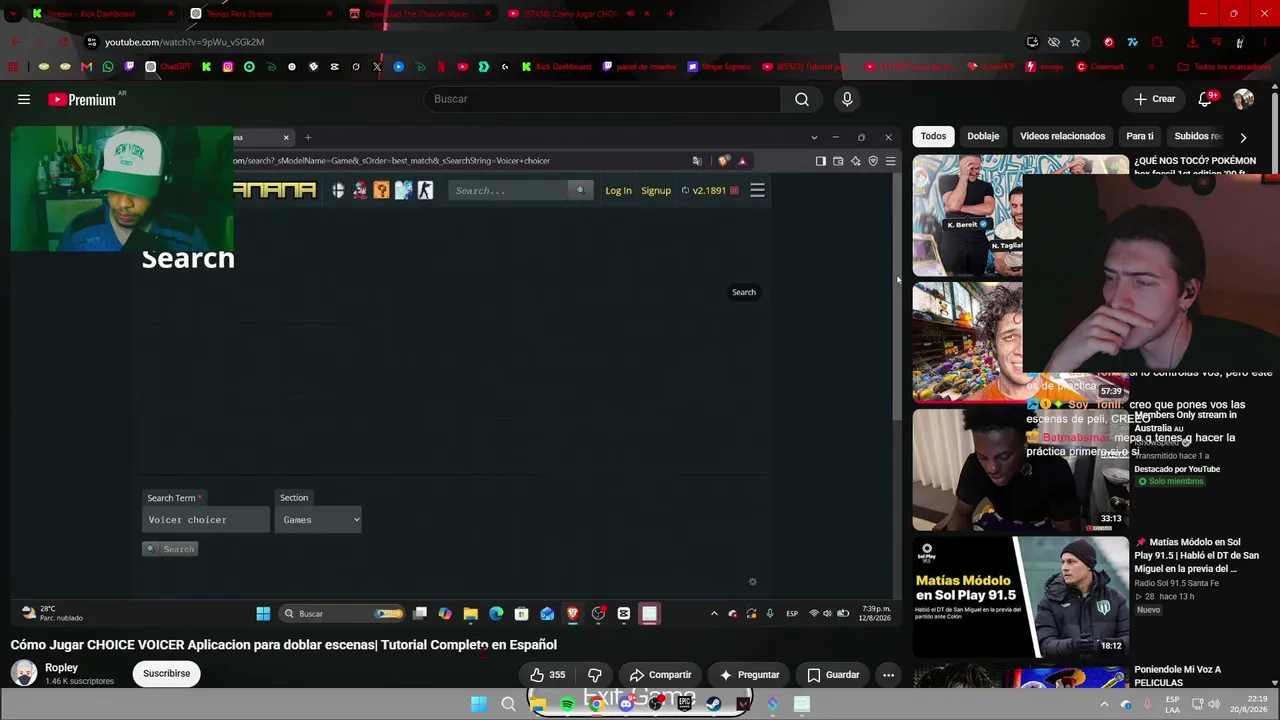Open the Matías Módolo video thumbnail

tap(1020, 596)
